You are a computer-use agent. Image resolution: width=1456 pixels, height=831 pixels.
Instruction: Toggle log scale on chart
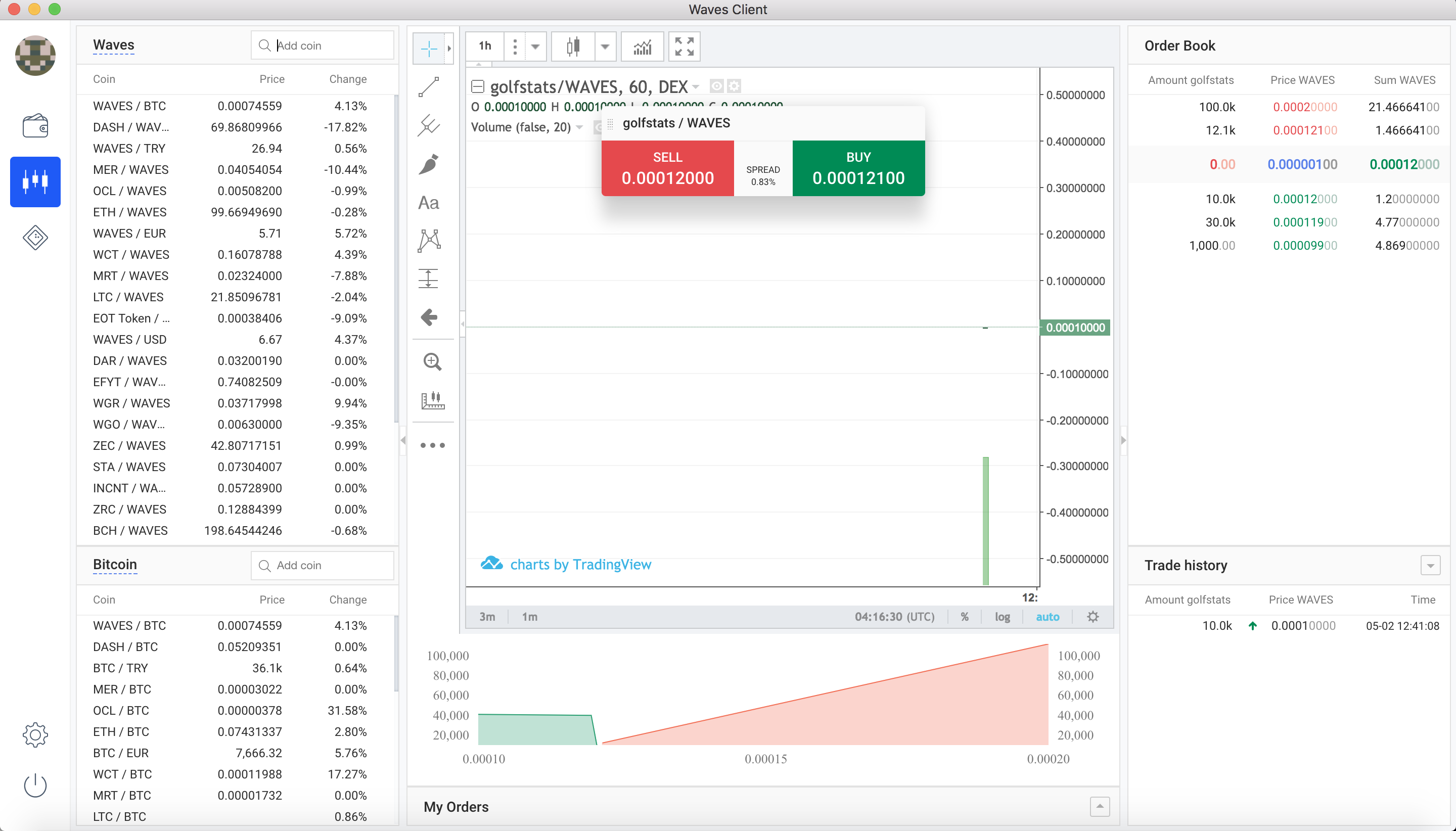coord(1002,616)
